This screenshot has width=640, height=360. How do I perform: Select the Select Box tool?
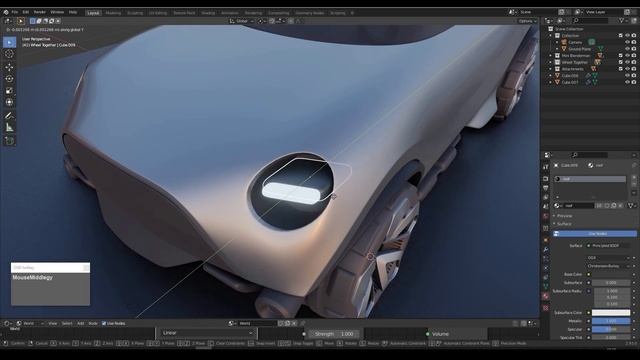pyautogui.click(x=9, y=42)
